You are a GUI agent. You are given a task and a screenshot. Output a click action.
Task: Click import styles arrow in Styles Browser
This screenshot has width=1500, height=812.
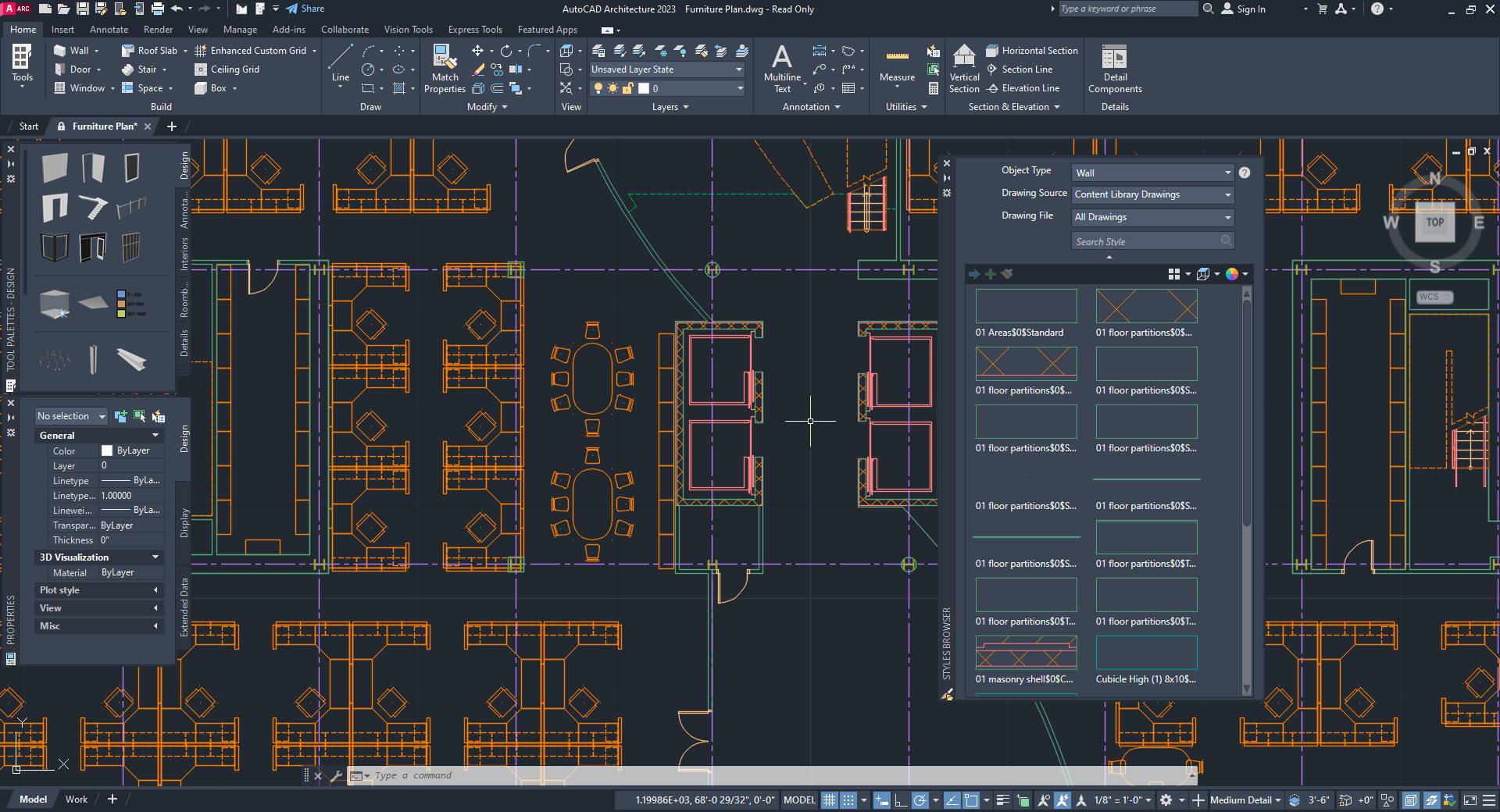974,274
